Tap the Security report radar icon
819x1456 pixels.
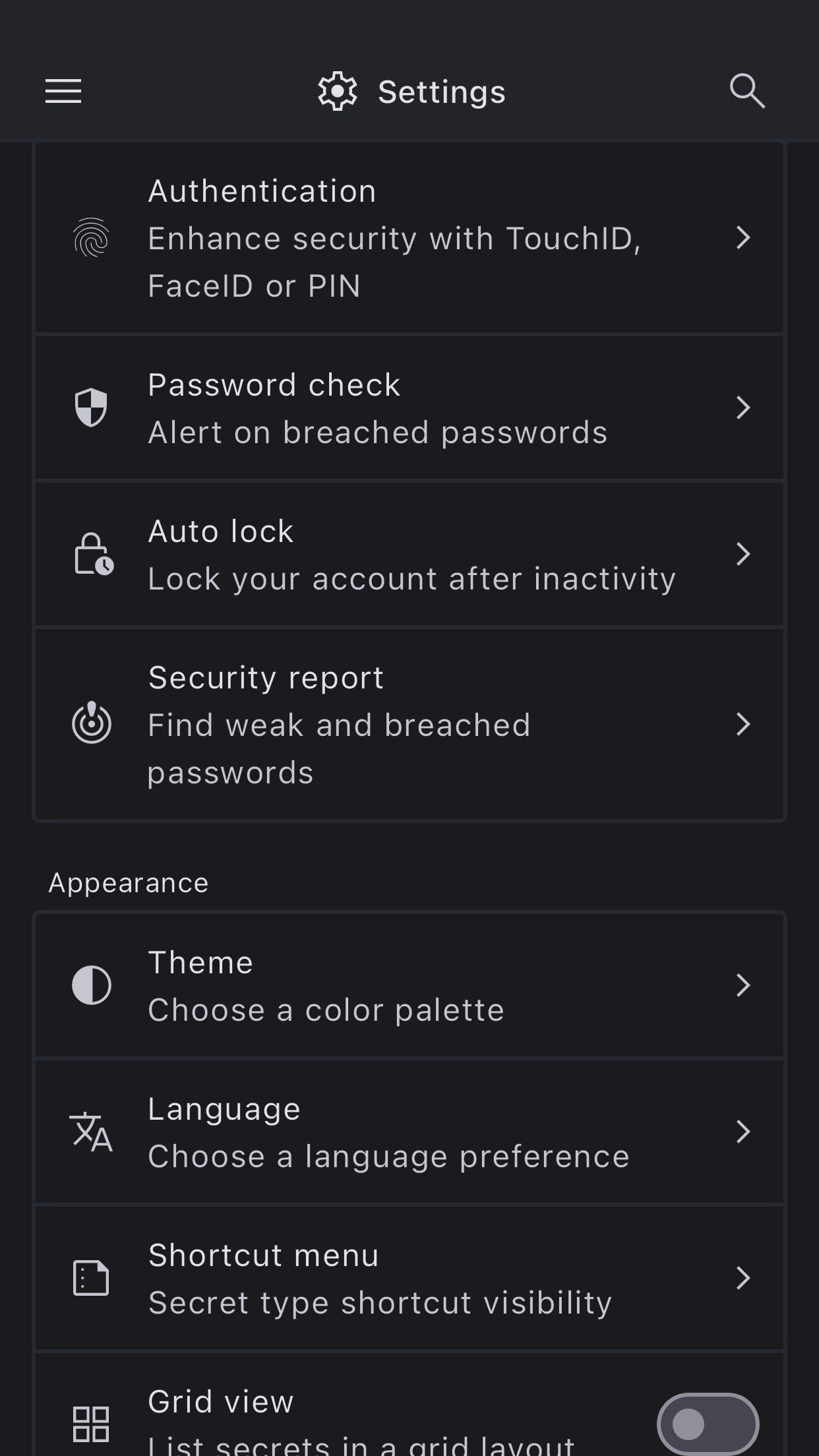tap(91, 723)
